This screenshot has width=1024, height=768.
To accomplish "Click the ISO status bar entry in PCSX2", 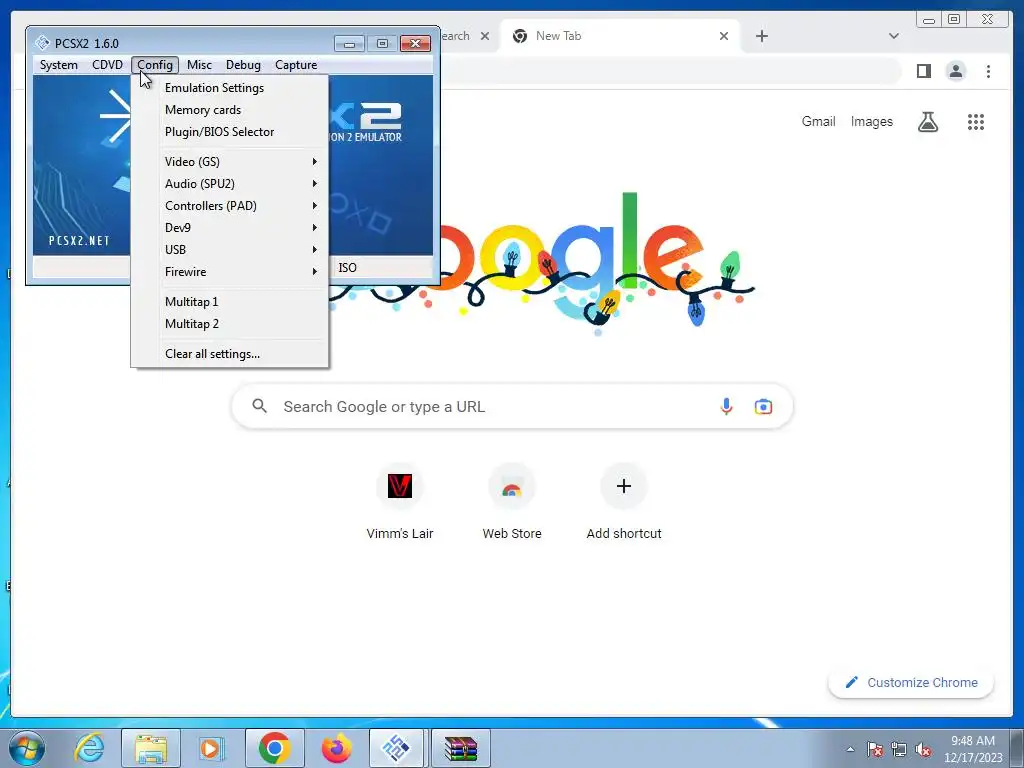I will pyautogui.click(x=347, y=268).
